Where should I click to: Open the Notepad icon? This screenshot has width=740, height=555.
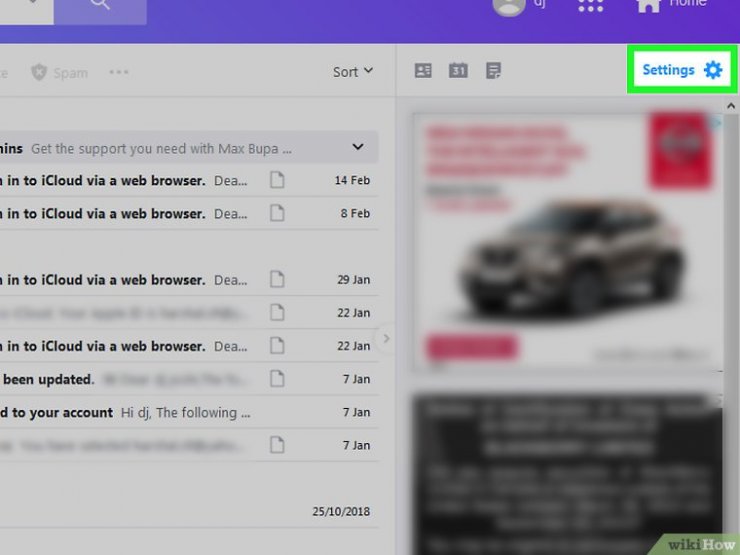[493, 71]
